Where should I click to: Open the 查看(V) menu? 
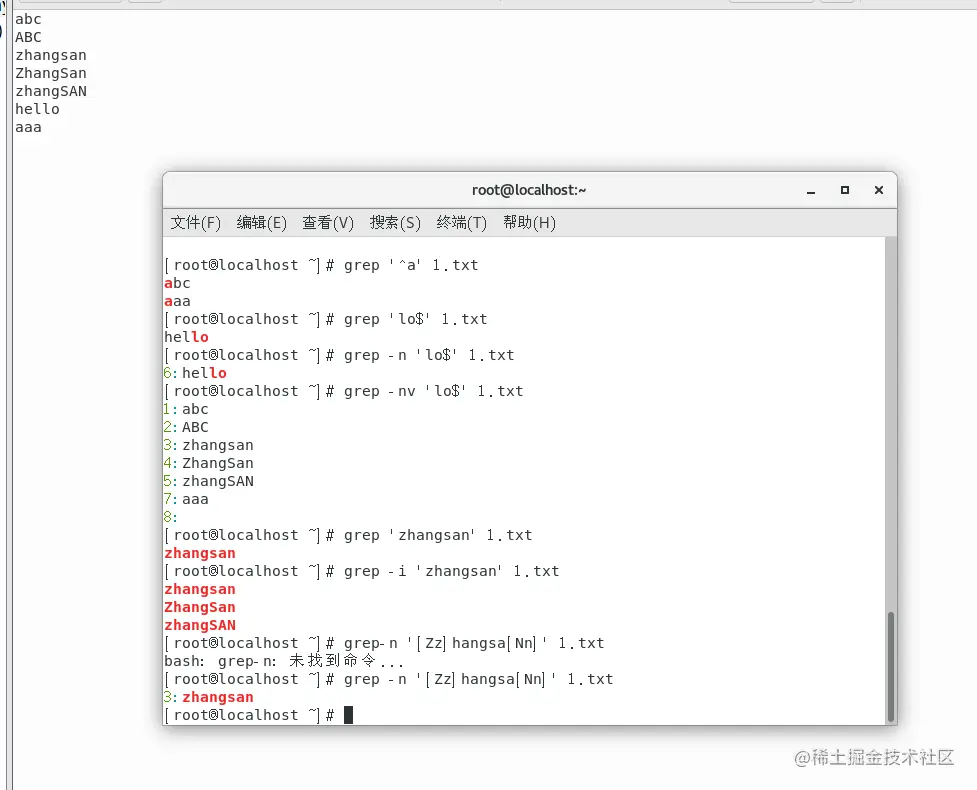(328, 222)
